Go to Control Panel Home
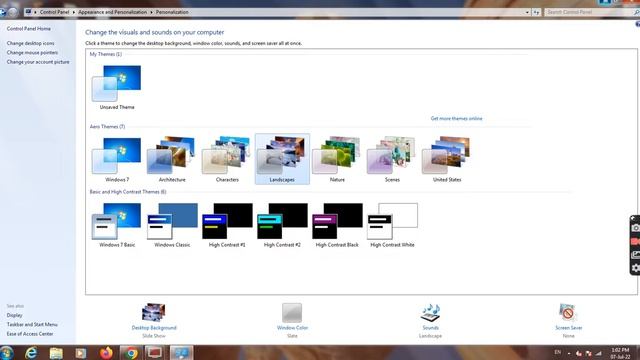The image size is (640, 360). point(29,29)
